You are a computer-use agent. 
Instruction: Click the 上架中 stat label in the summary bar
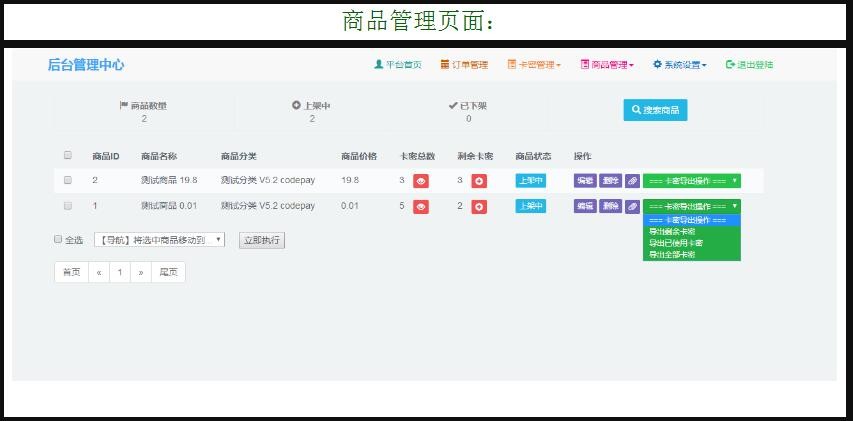pyautogui.click(x=311, y=106)
